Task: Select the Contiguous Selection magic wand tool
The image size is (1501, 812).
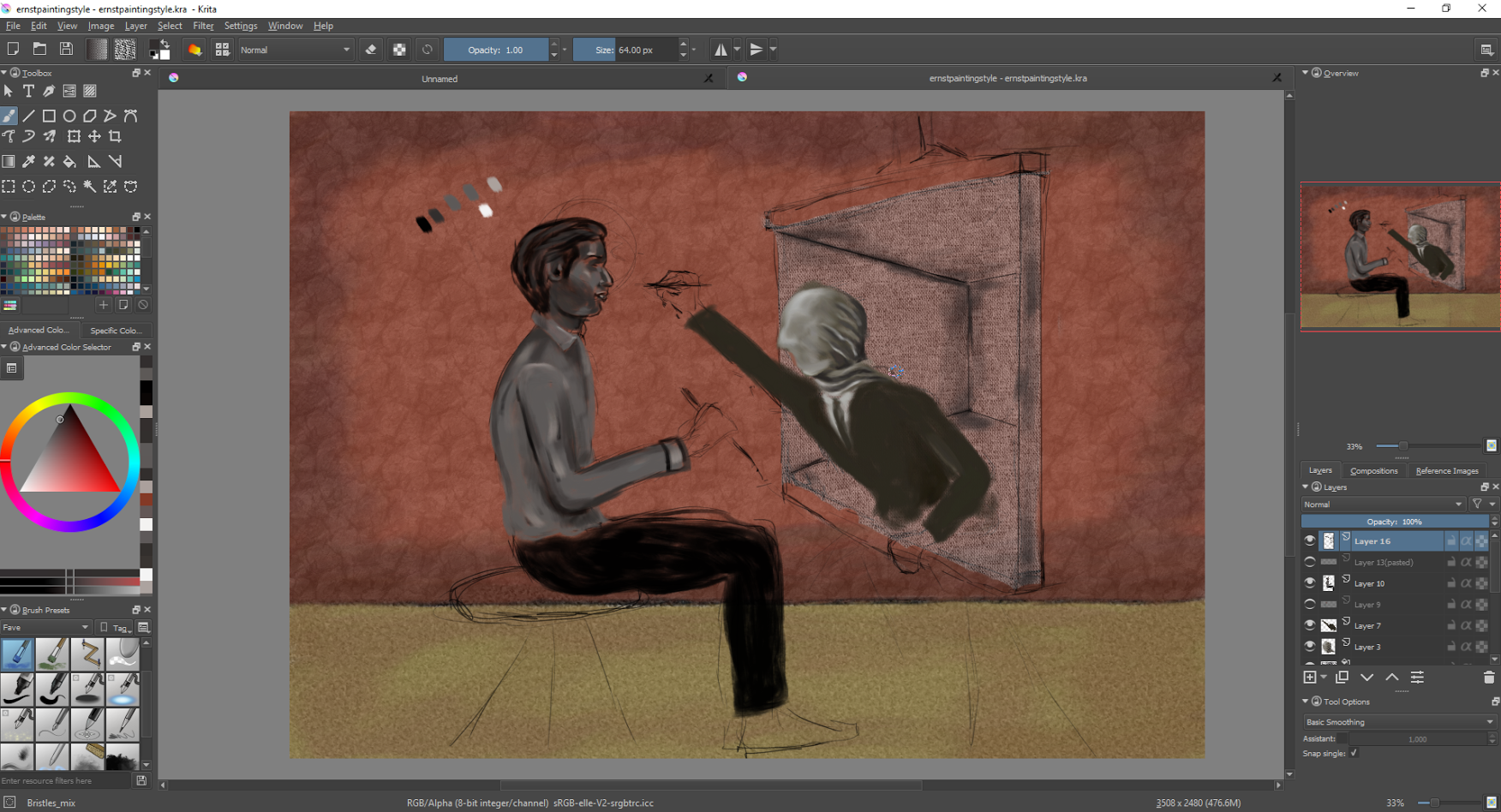Action: 90,186
